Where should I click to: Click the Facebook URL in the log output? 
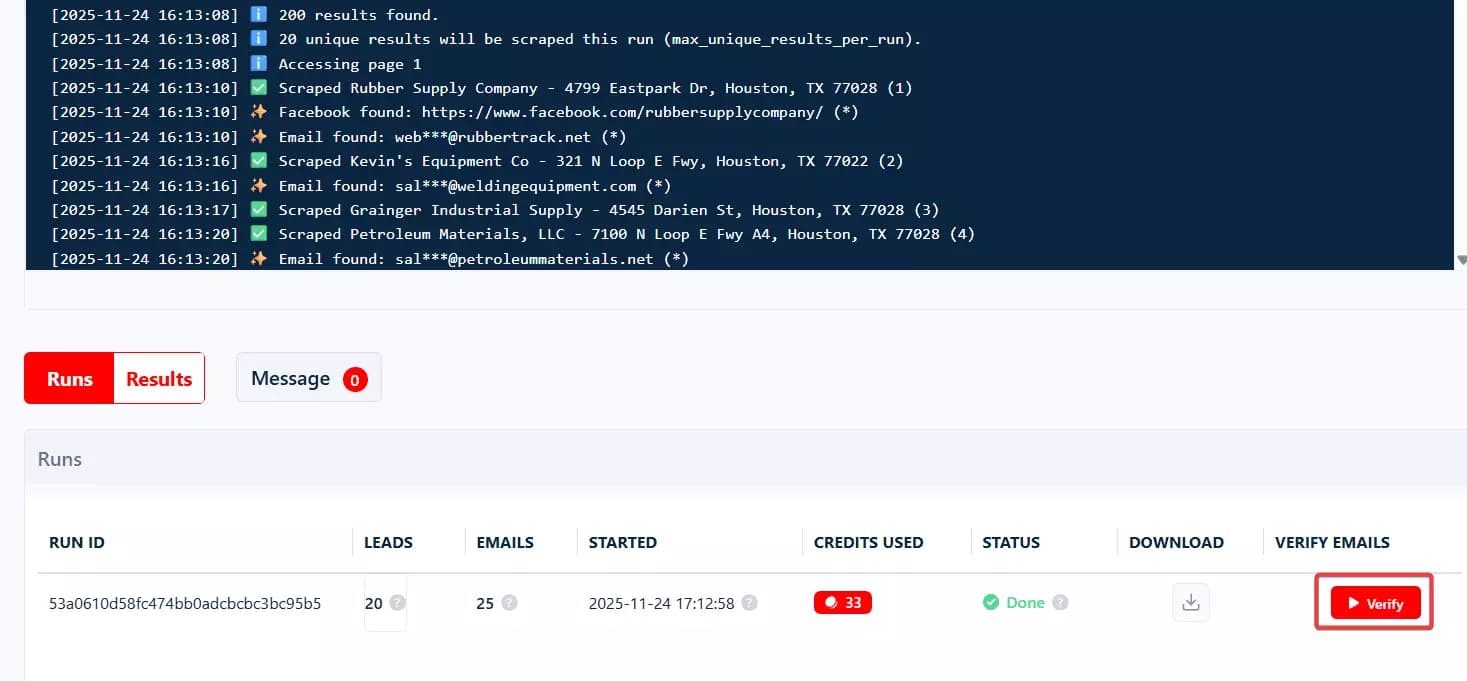tap(622, 113)
